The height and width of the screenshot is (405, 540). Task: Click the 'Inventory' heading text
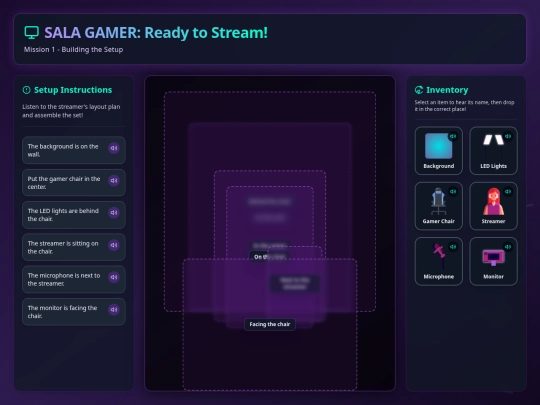coord(447,90)
